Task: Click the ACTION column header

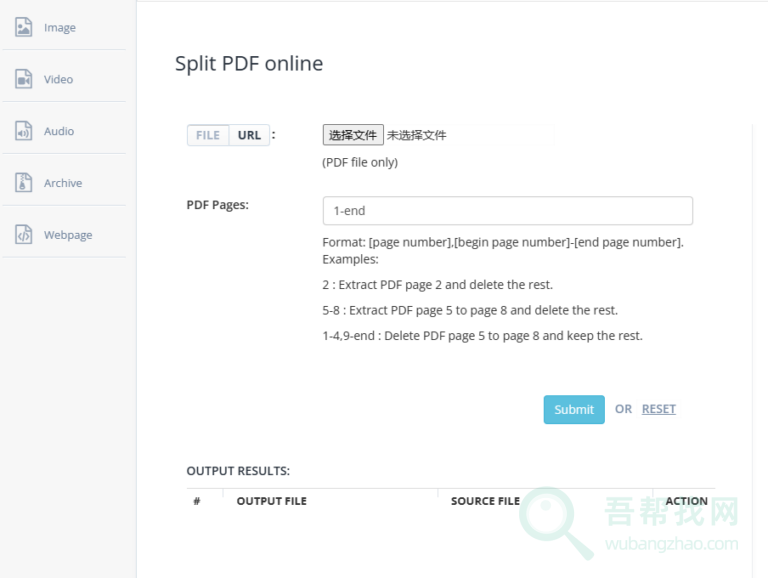Action: tap(686, 501)
